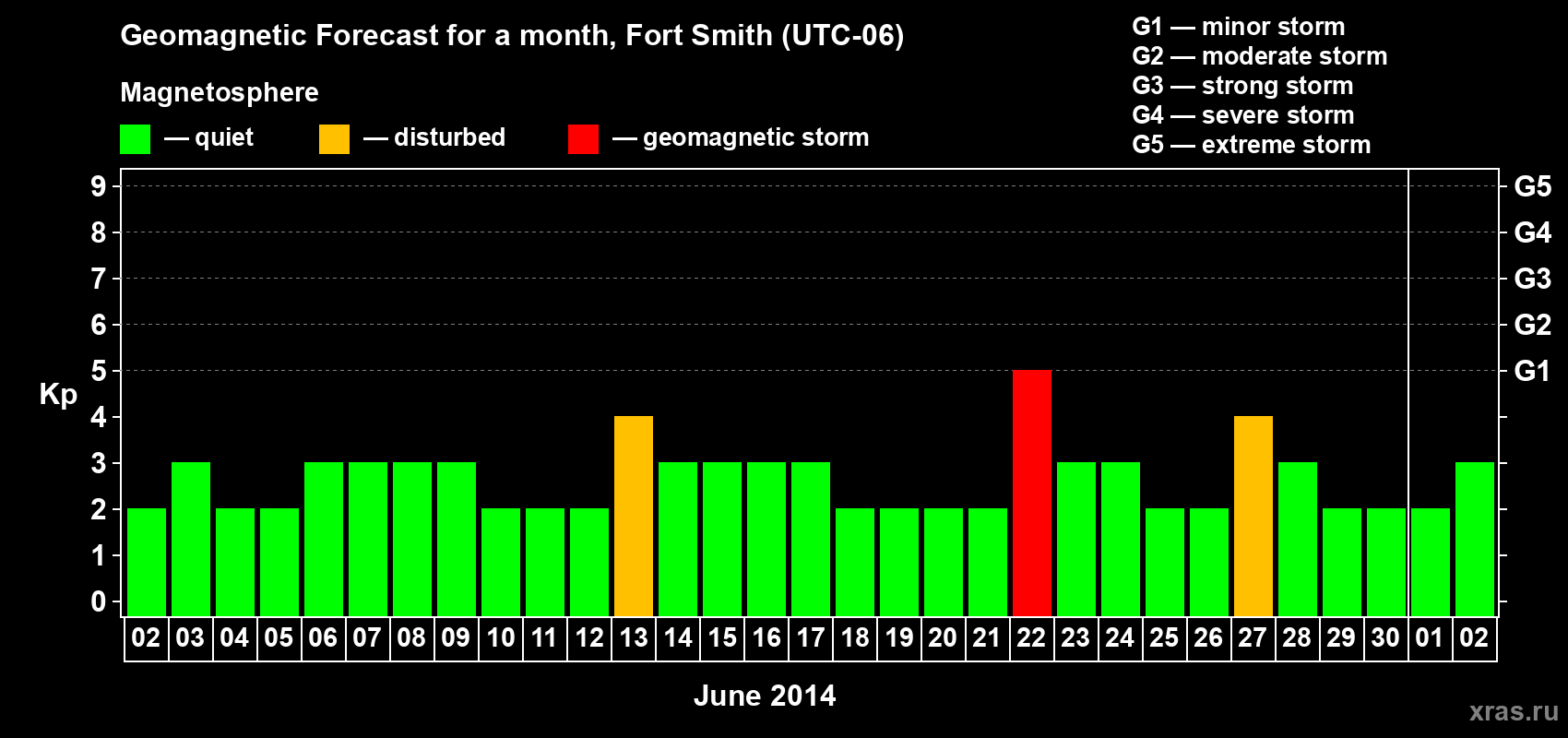Select the green bar for June 03

click(190, 539)
